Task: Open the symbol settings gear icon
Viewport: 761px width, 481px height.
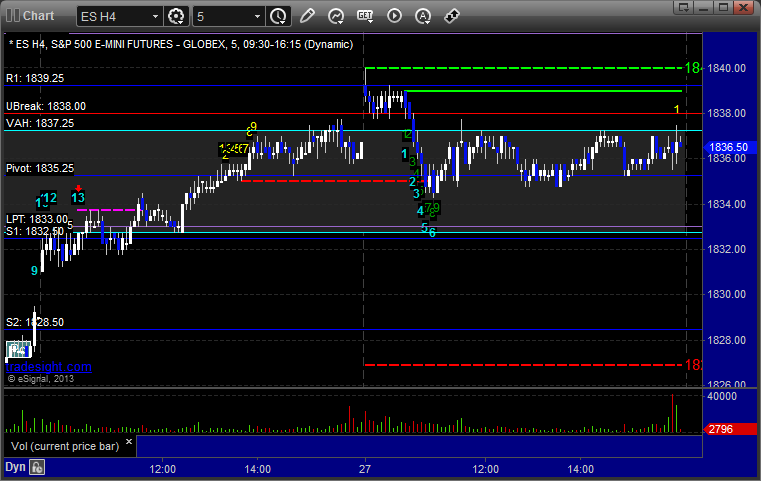Action: pyautogui.click(x=176, y=16)
